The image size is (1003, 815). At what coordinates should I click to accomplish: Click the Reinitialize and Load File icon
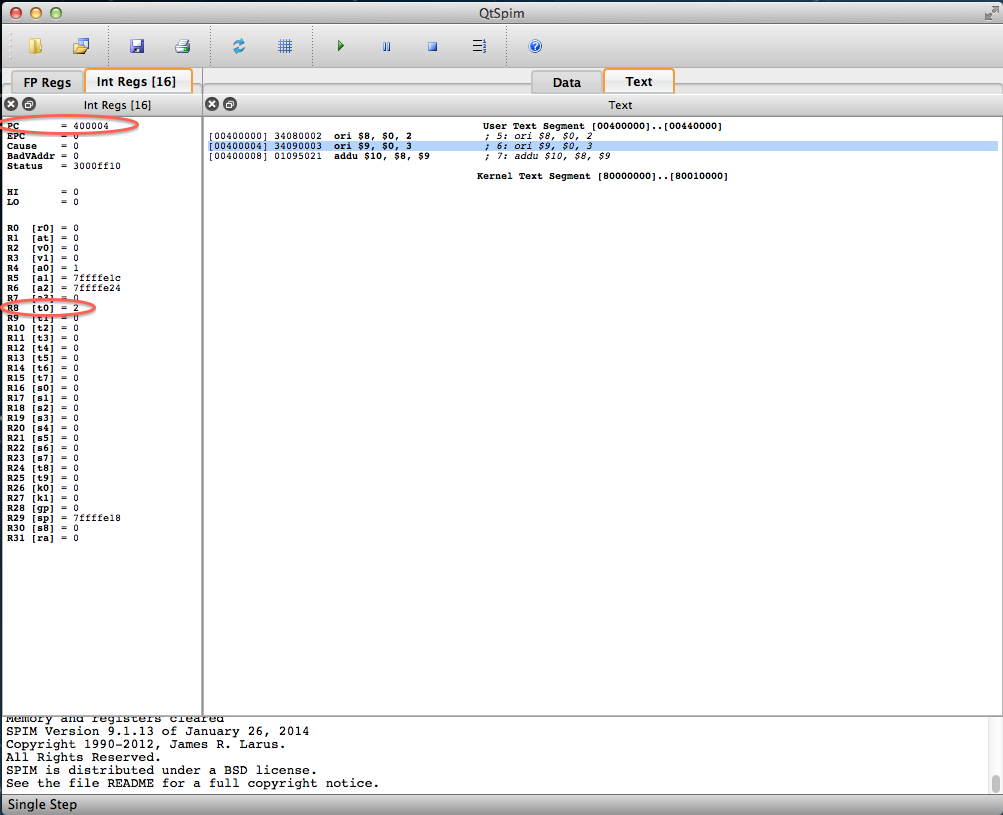81,46
